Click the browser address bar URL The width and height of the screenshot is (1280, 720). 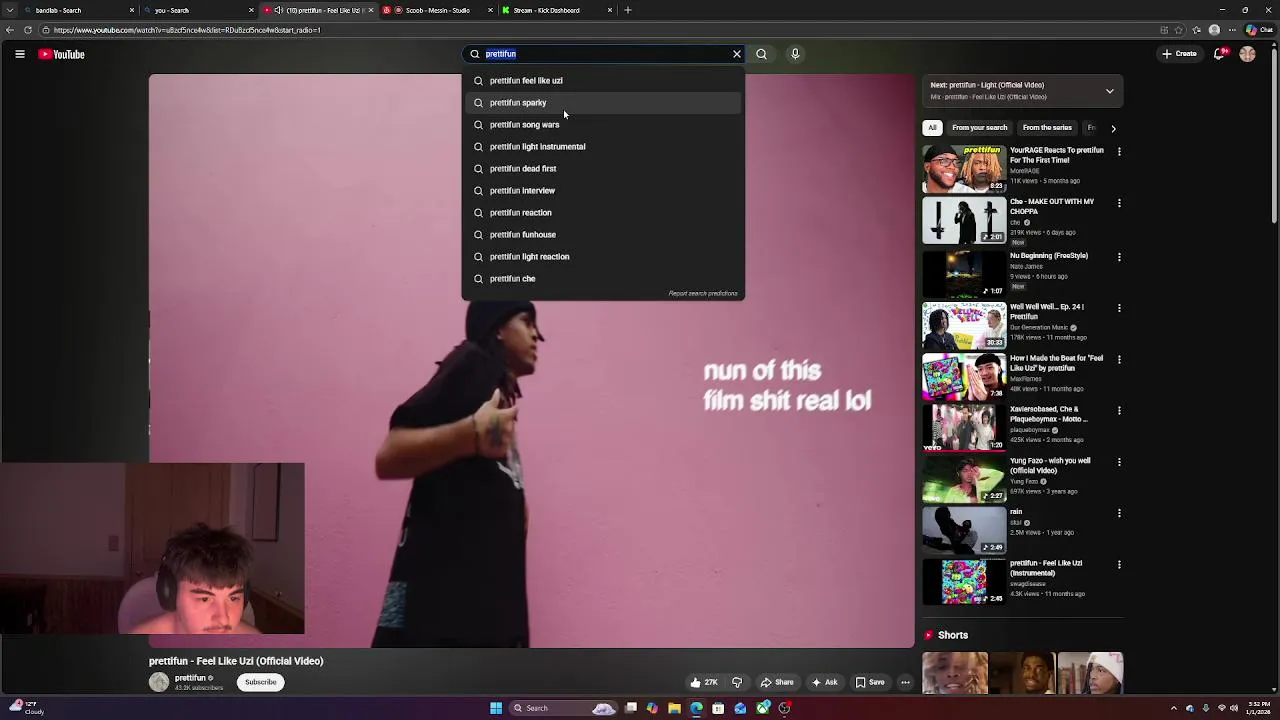click(x=187, y=30)
